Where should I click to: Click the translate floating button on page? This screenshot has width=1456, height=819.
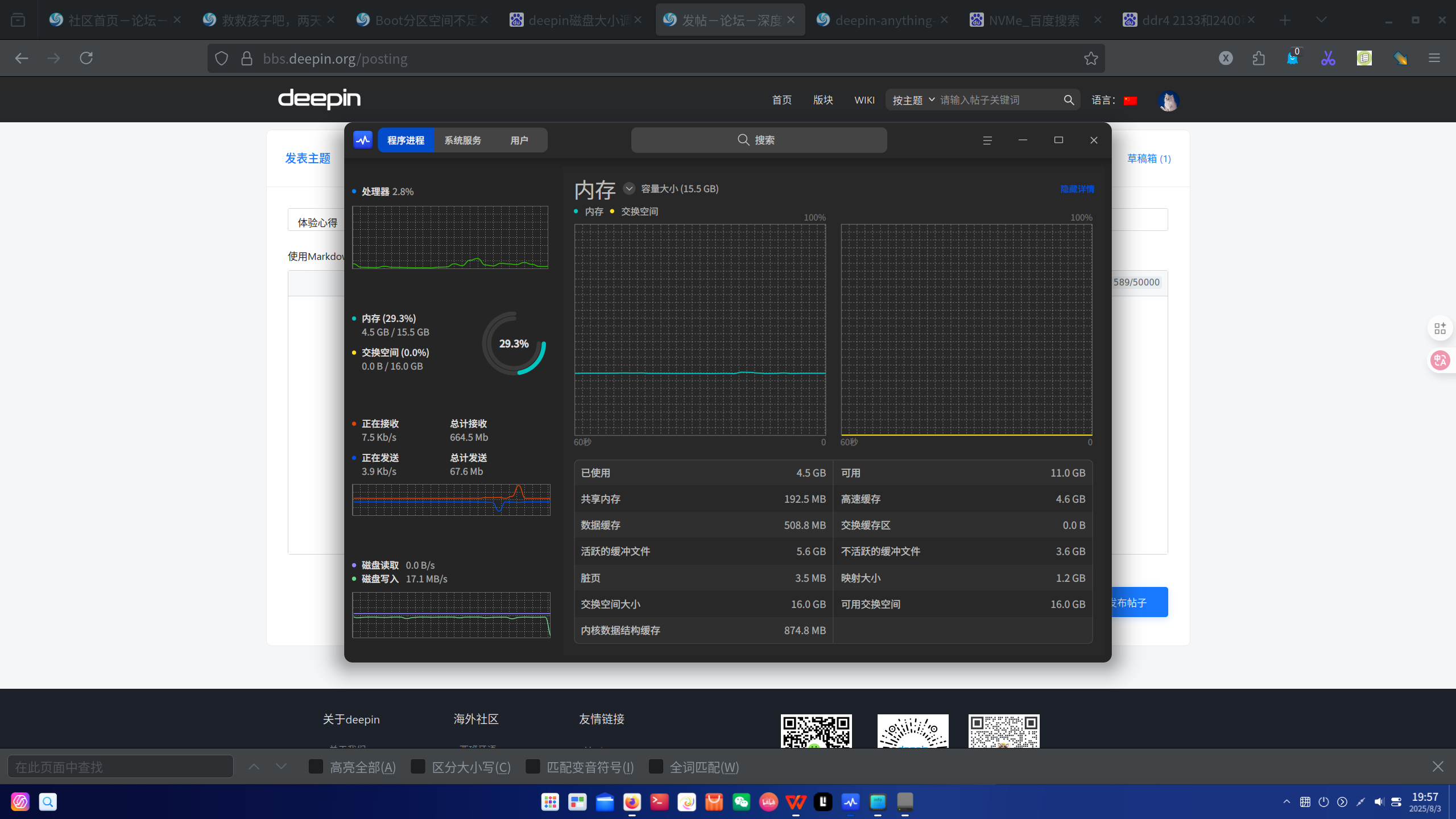click(x=1440, y=360)
